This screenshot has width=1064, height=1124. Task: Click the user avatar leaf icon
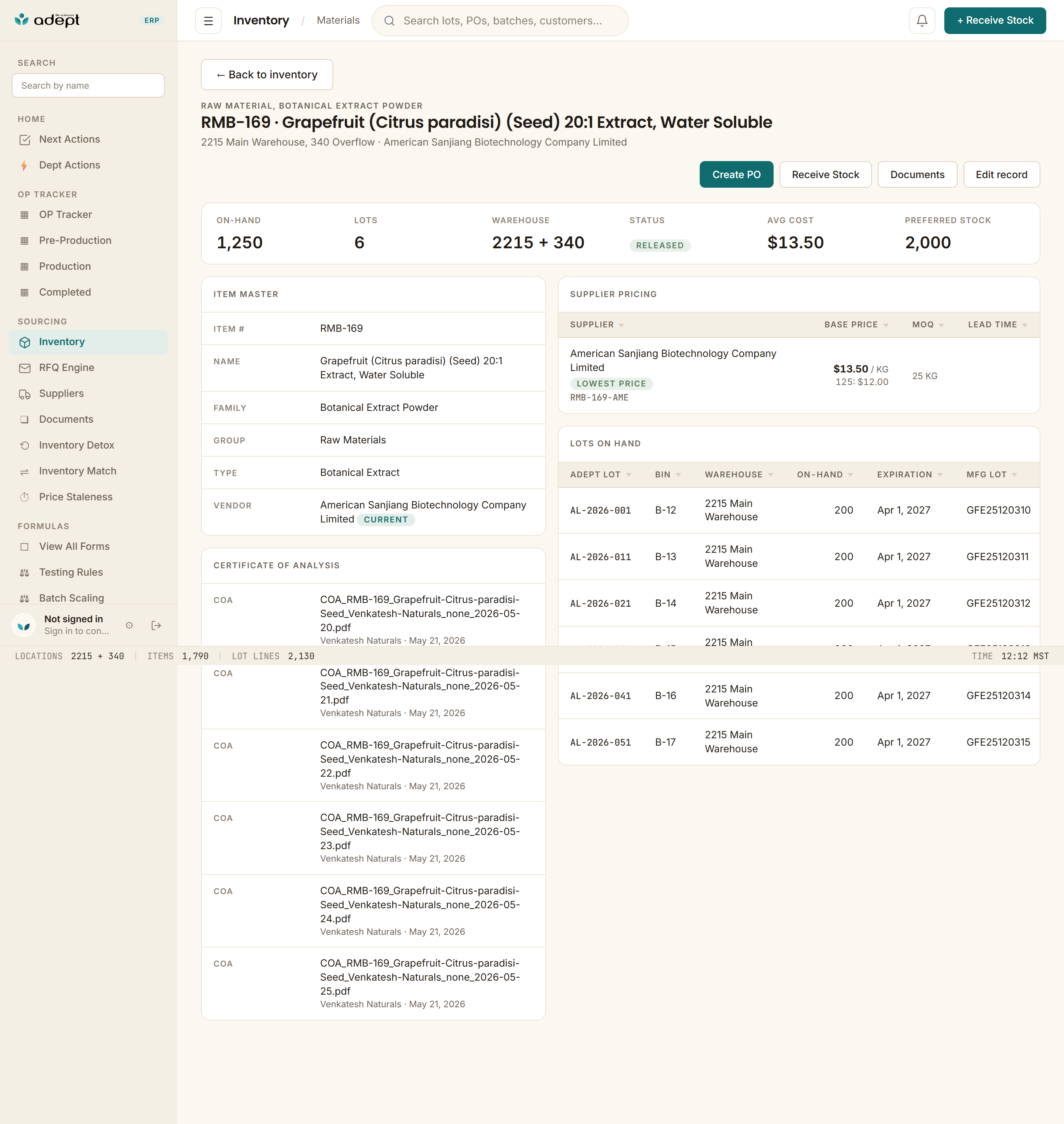pos(24,626)
